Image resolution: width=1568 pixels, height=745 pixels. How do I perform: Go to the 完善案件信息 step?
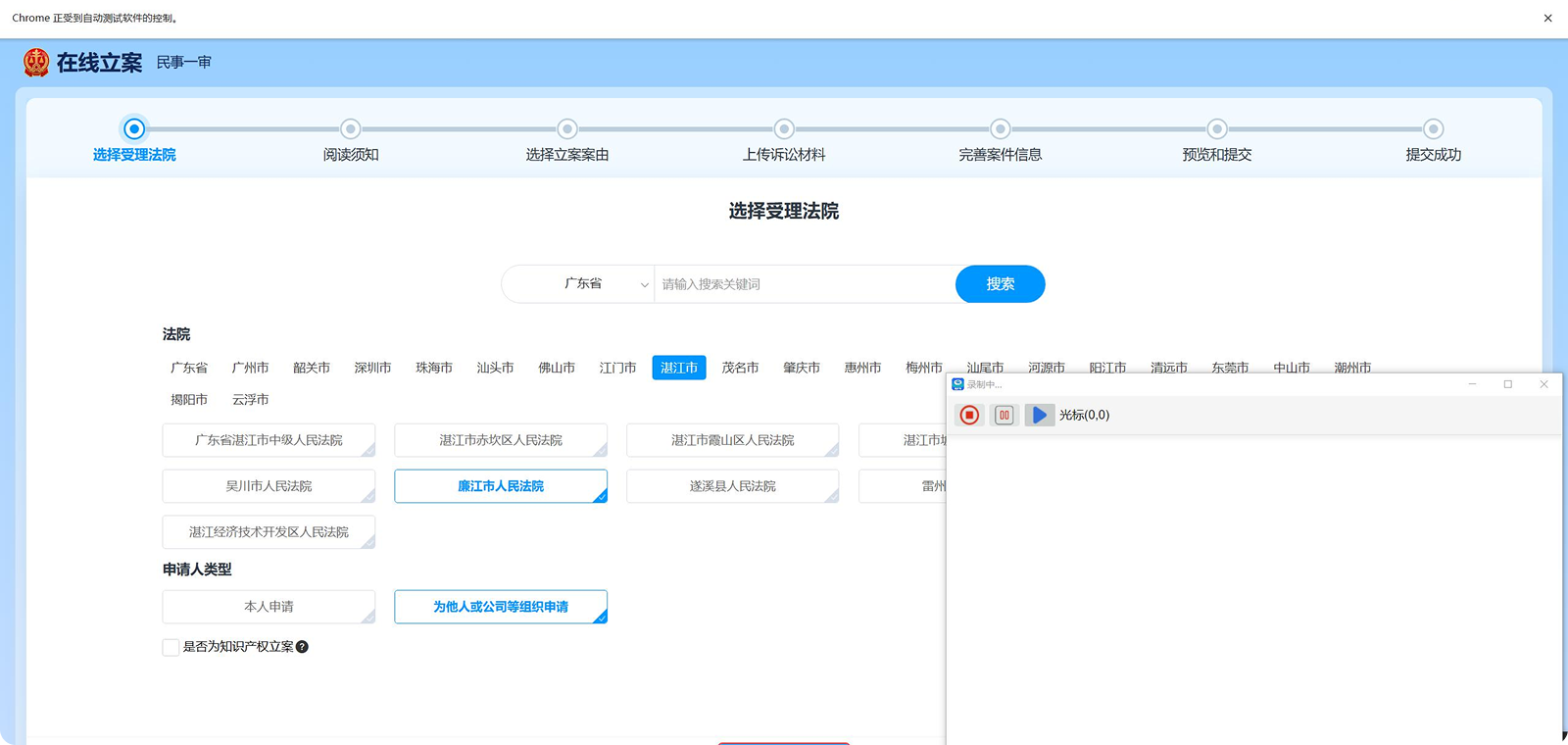(x=1001, y=141)
